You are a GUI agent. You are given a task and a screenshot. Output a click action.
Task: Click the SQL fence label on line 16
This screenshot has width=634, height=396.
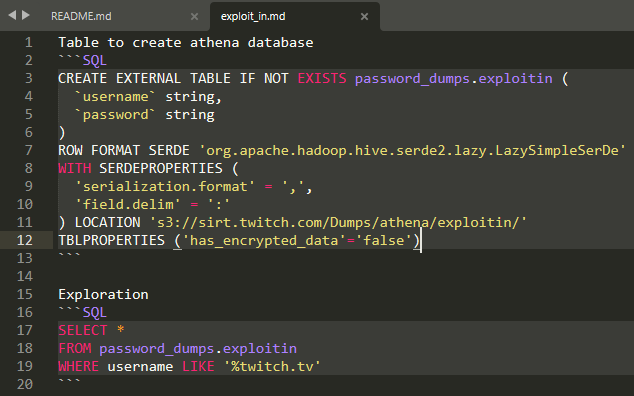coord(95,312)
